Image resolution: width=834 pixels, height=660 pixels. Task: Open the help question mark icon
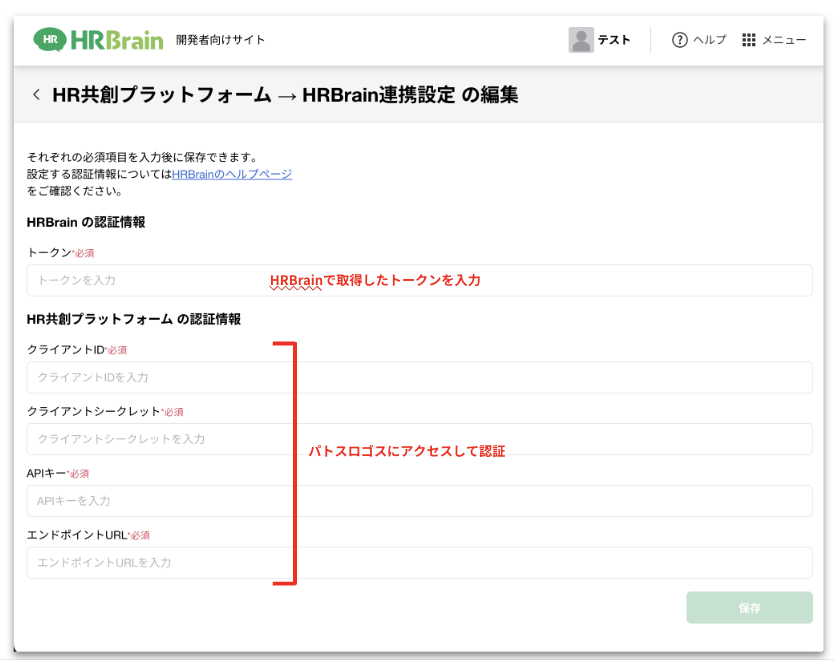click(x=679, y=40)
